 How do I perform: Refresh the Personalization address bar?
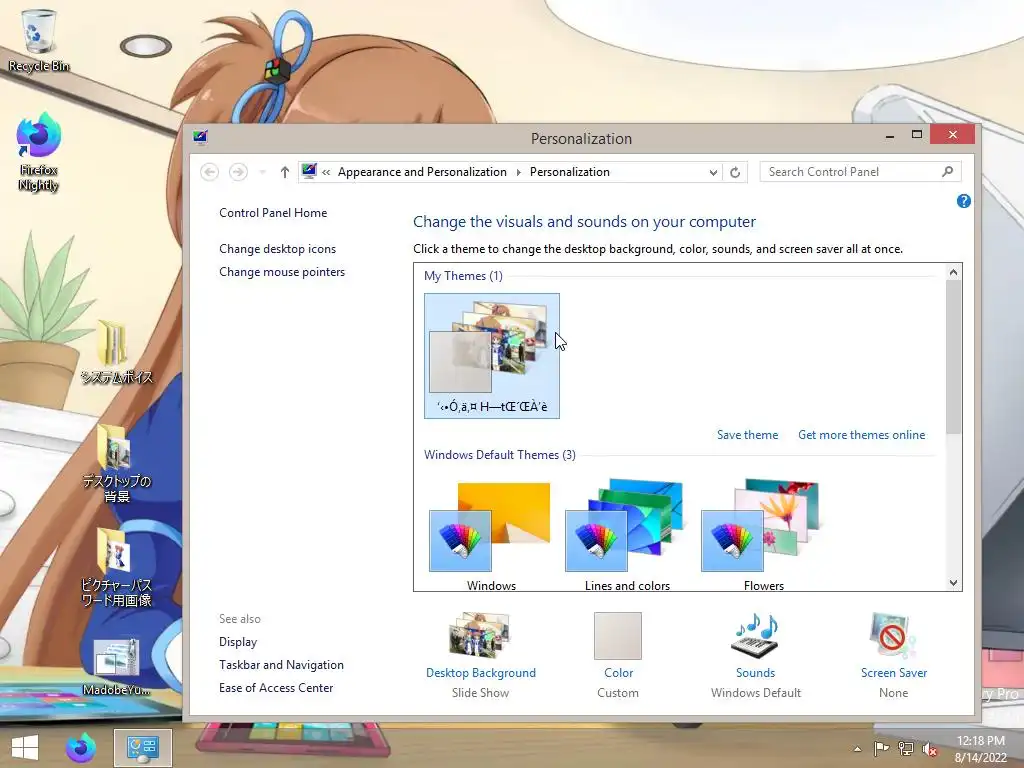(735, 172)
